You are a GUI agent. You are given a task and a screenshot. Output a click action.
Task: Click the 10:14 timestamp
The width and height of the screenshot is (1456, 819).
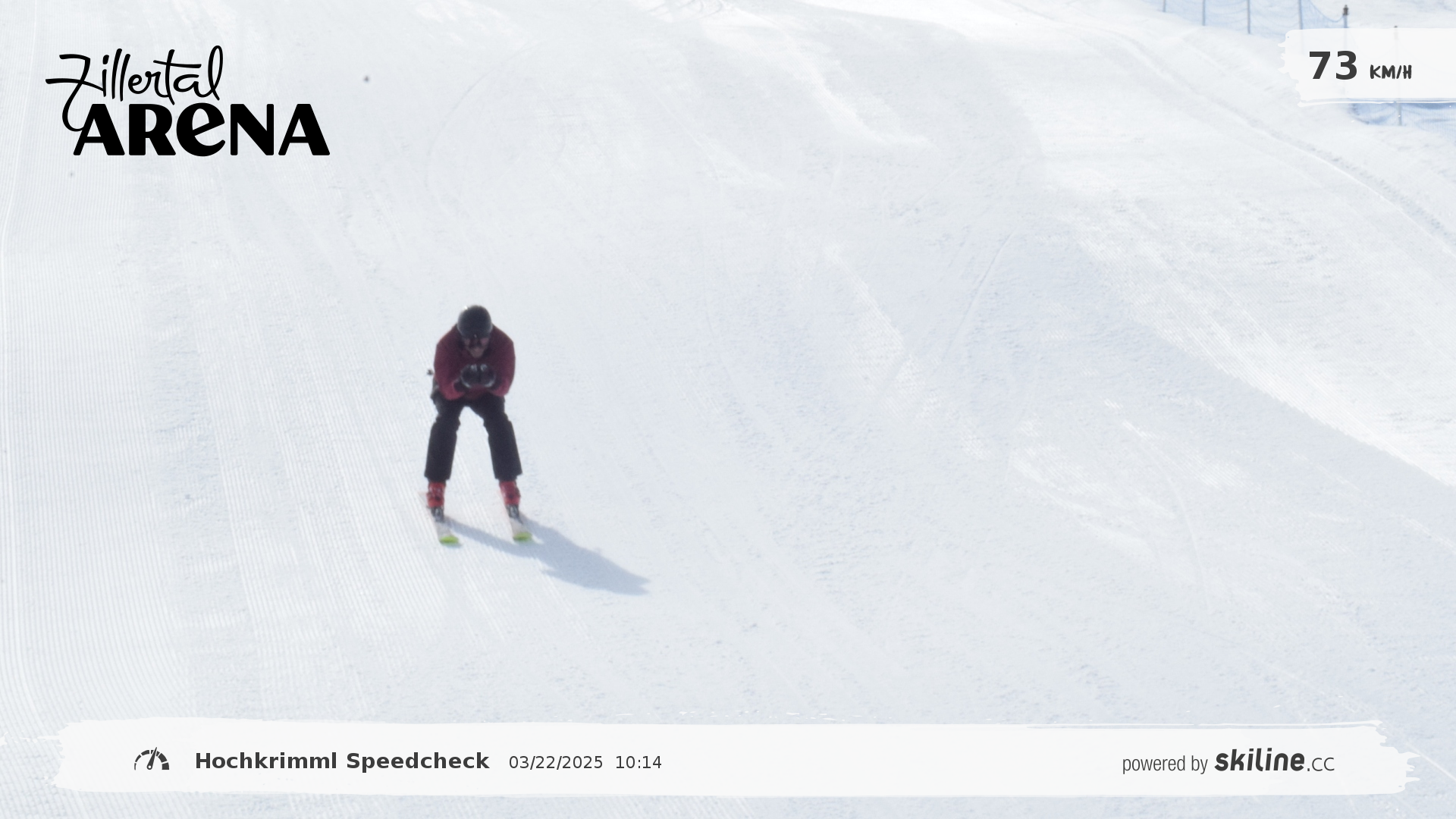point(639,763)
